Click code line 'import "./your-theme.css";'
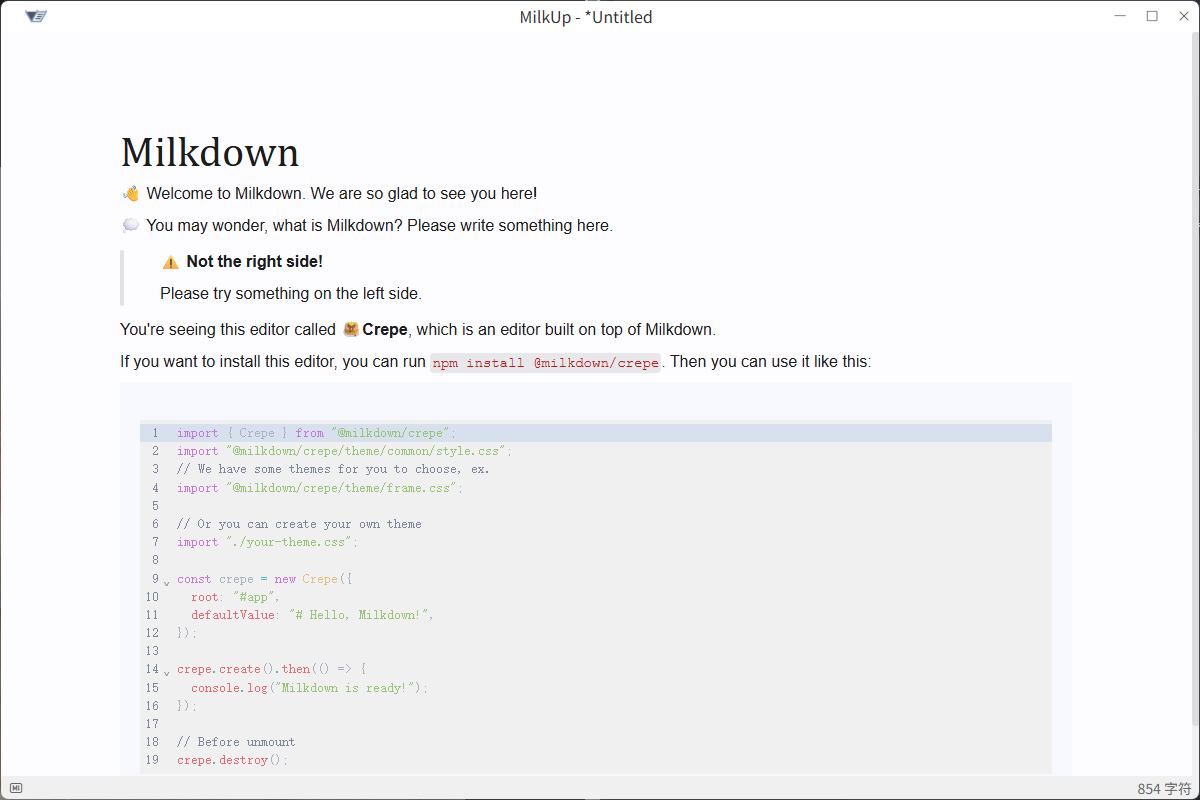This screenshot has width=1200, height=800. (267, 542)
